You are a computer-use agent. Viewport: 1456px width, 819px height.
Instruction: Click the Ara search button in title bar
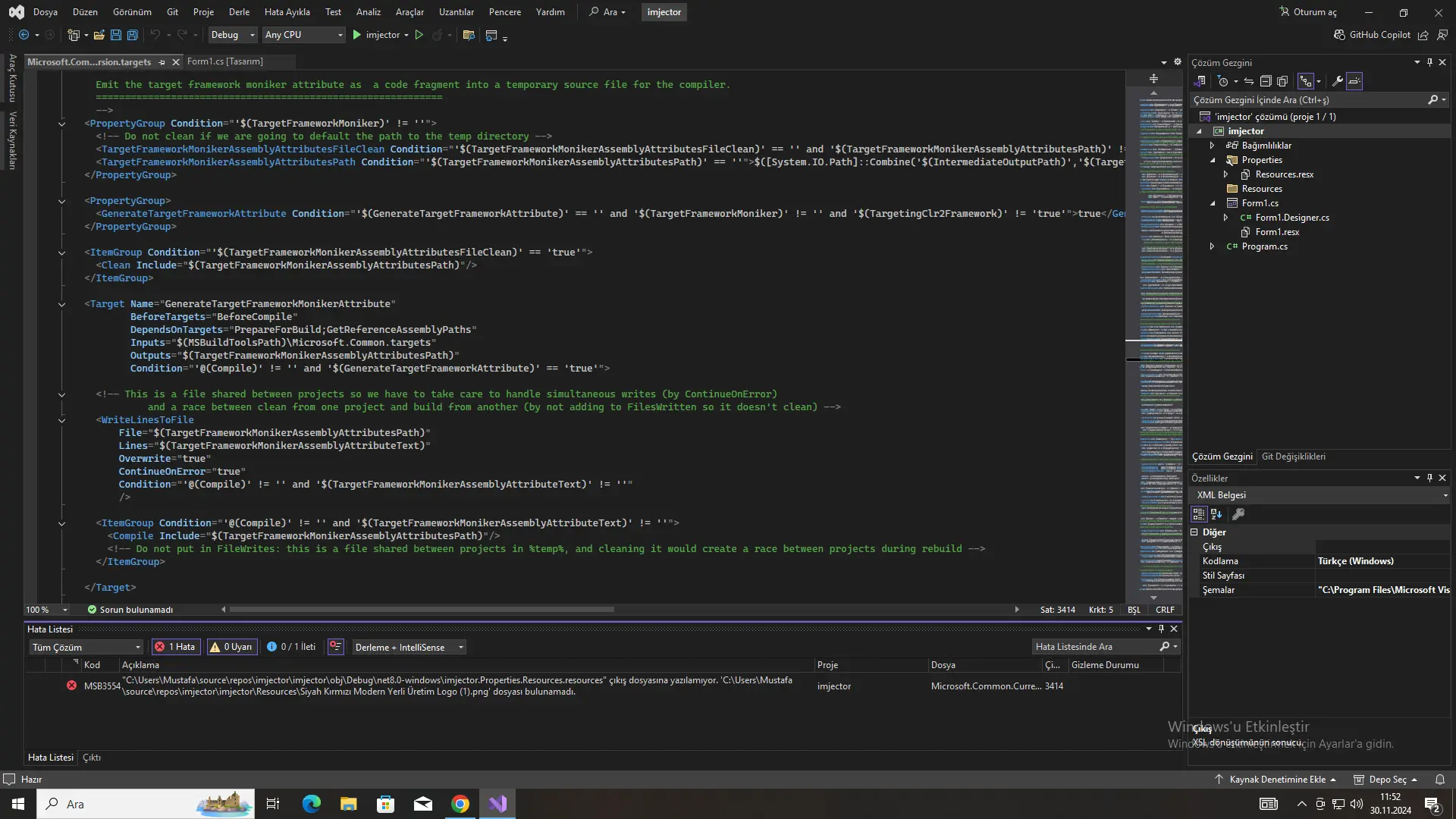(x=607, y=12)
